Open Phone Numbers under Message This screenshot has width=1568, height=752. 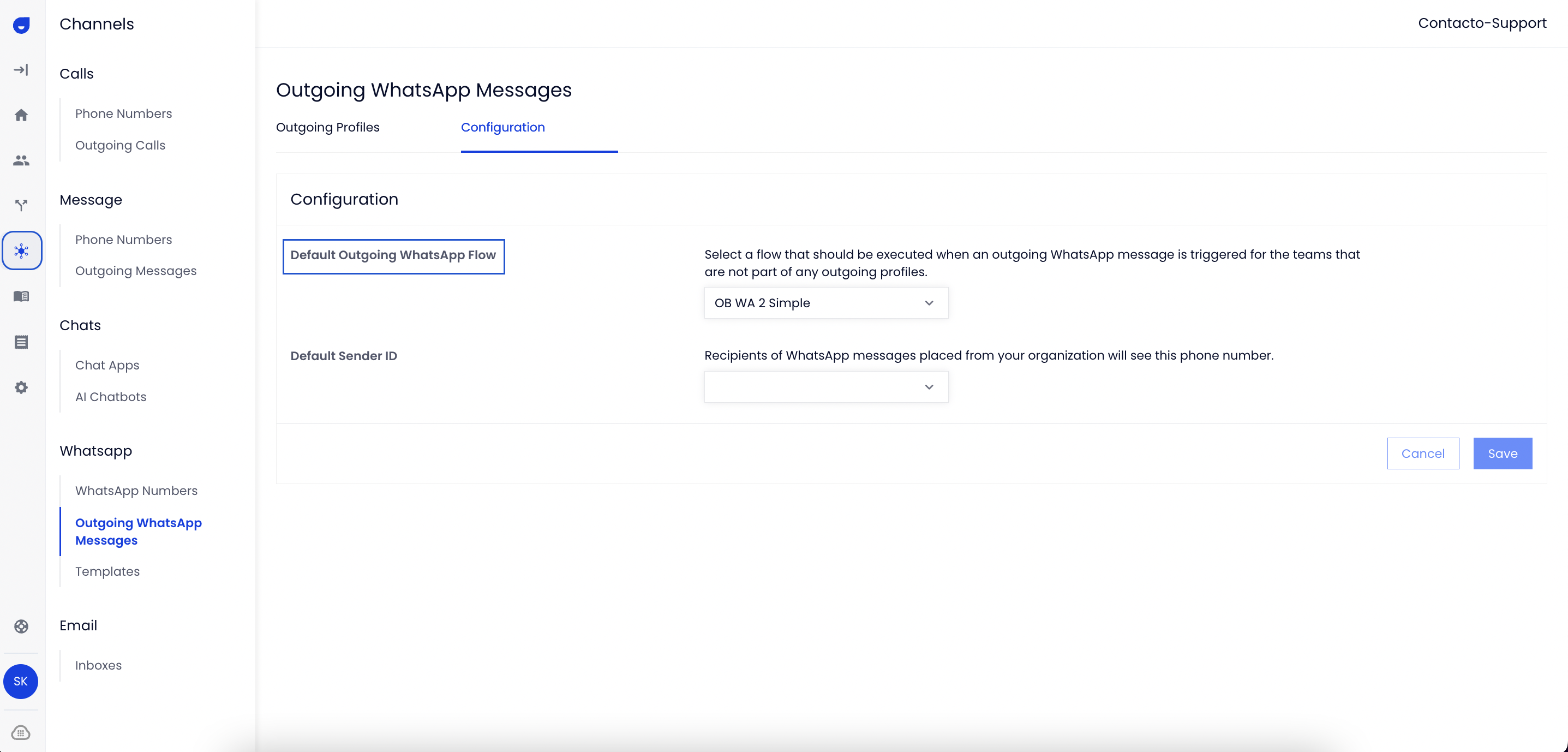point(123,240)
